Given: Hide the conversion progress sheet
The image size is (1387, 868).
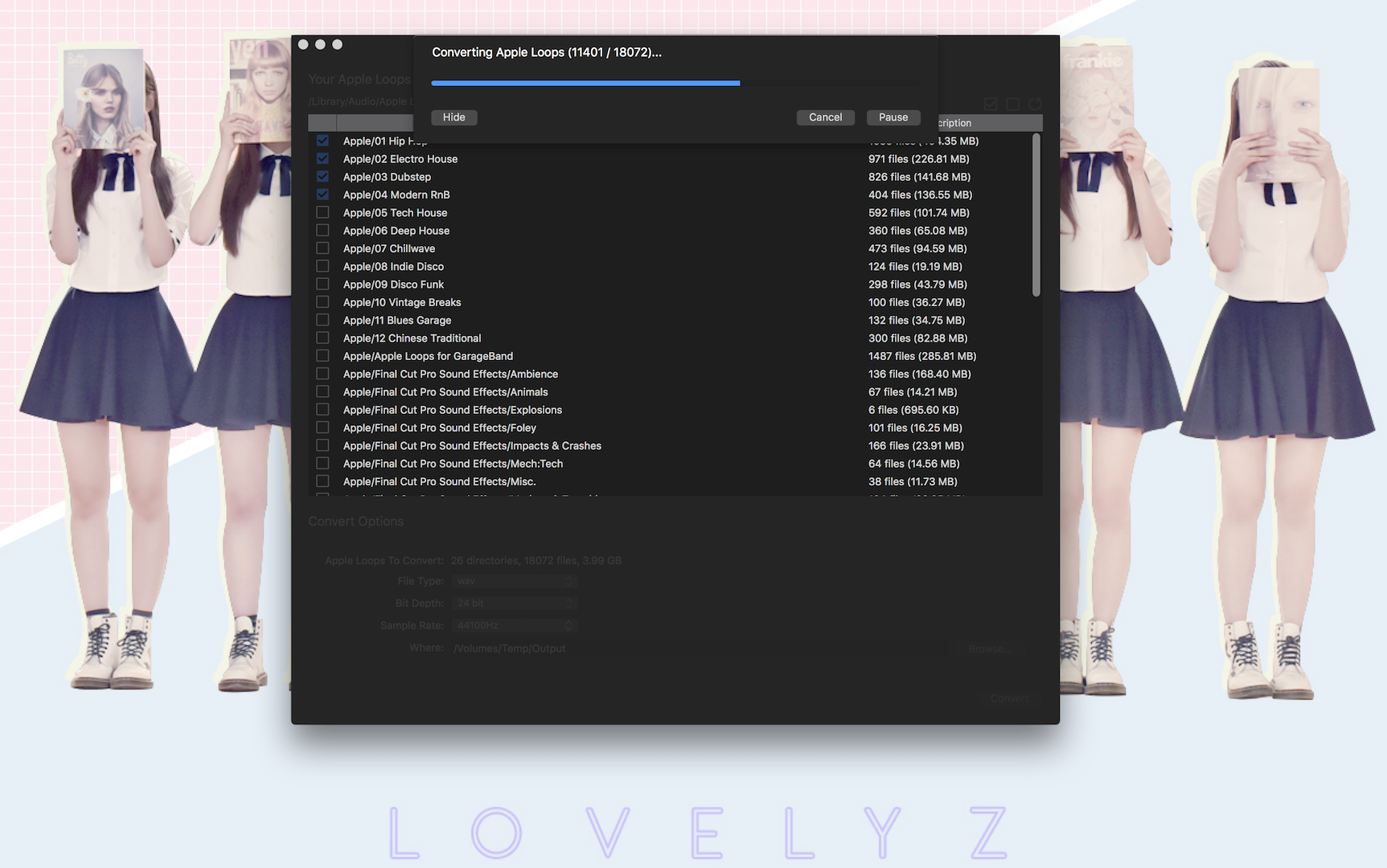Looking at the screenshot, I should pos(453,117).
